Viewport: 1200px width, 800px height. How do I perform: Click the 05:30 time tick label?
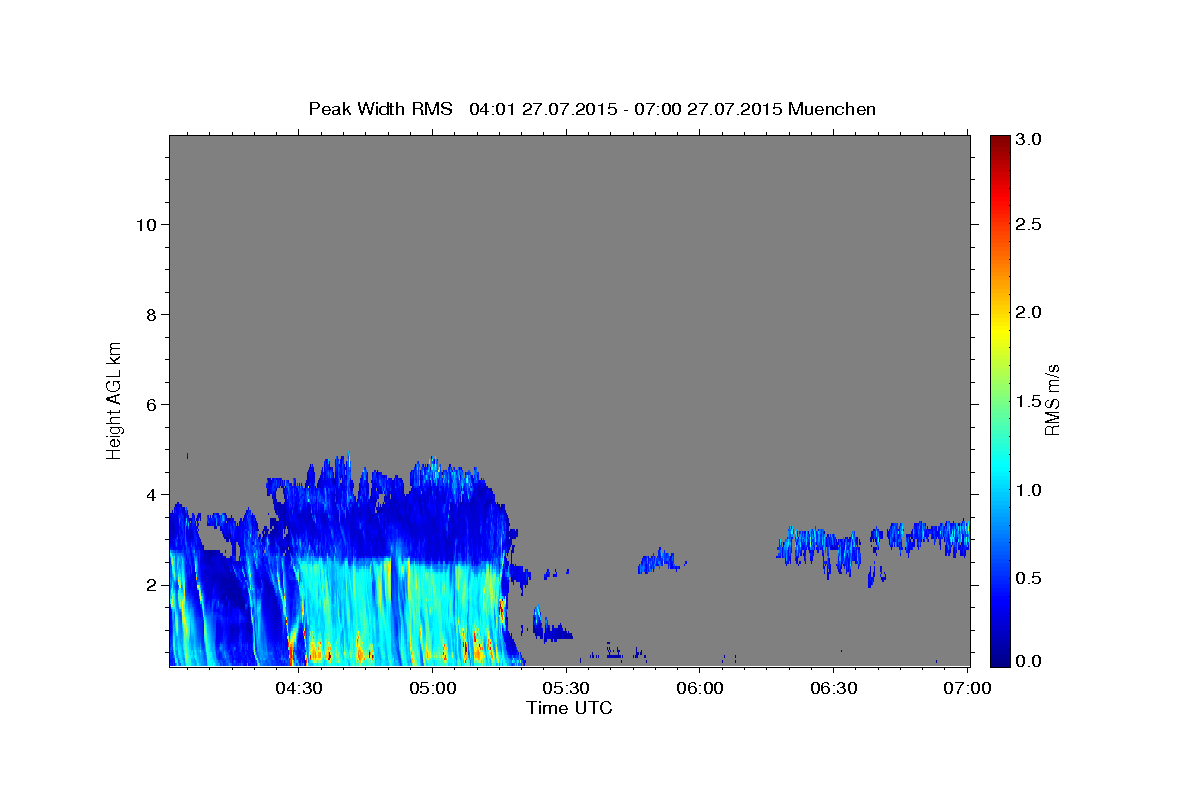[x=566, y=688]
